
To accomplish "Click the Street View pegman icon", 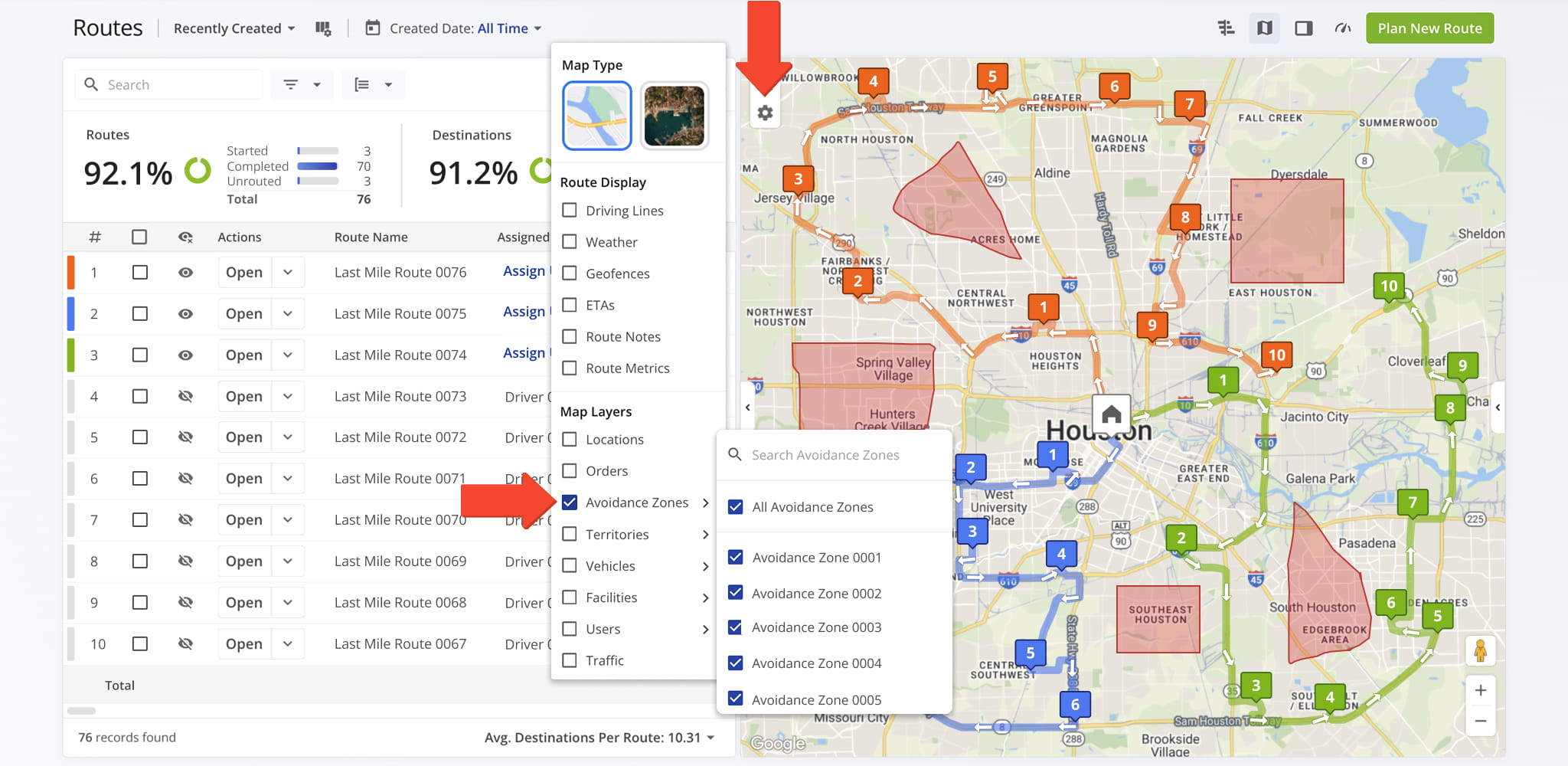I will pos(1480,651).
